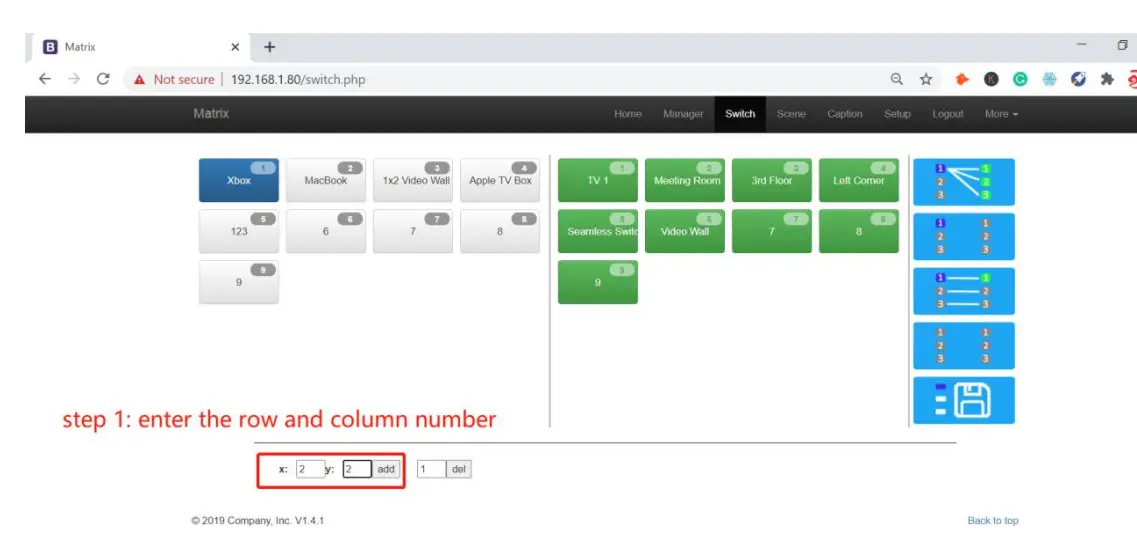Expand the More dropdown menu
The width and height of the screenshot is (1137, 551).
(1001, 114)
